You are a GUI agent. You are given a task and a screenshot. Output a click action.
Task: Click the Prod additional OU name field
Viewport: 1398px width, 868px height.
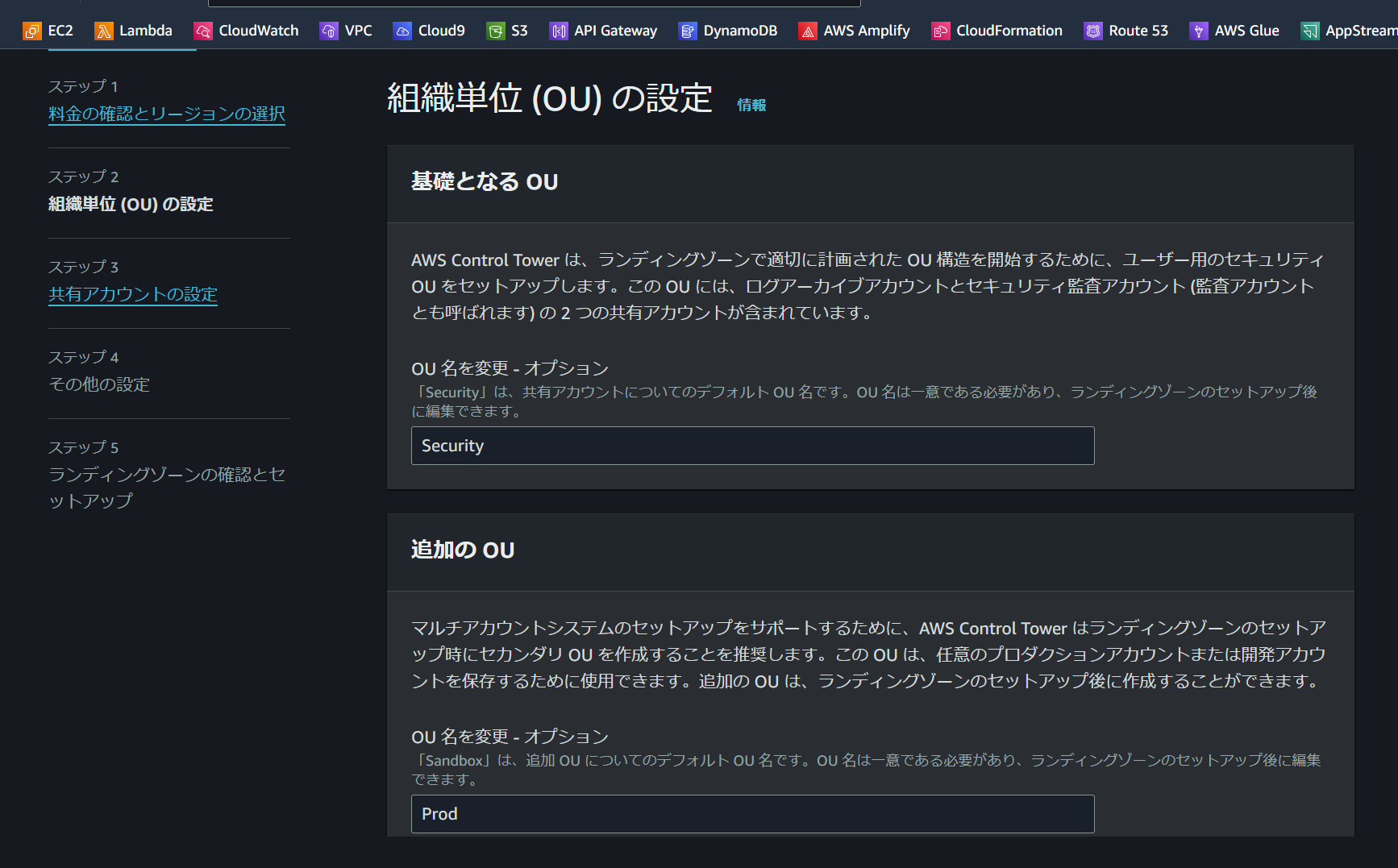[752, 814]
